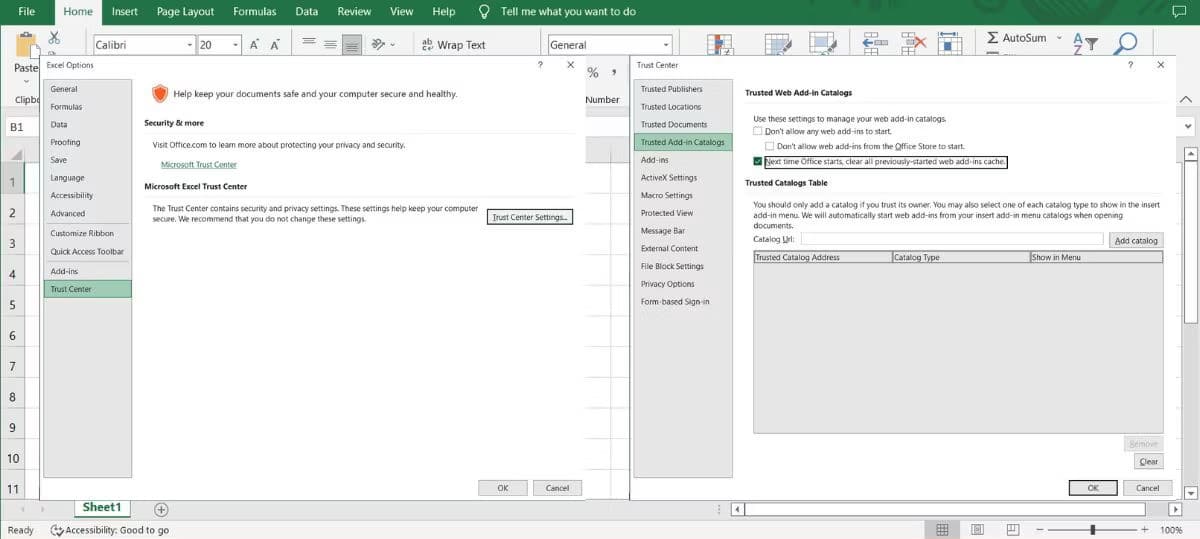This screenshot has height=539, width=1200.
Task: Uncheck "Next time Office starts, clear" cache option
Action: [x=758, y=161]
